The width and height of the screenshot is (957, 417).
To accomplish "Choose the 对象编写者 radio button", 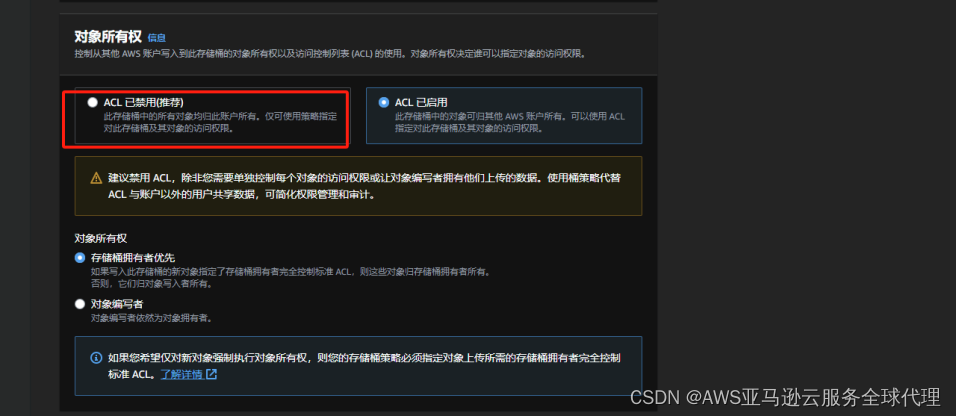I will (79, 304).
